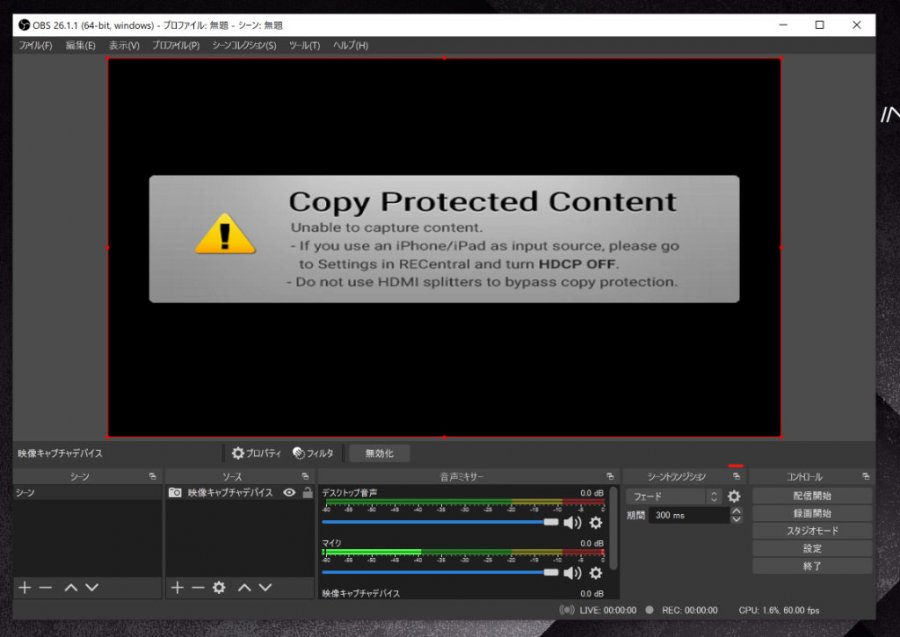Image resolution: width=900 pixels, height=637 pixels.
Task: Move source up in sources list
Action: (245, 588)
